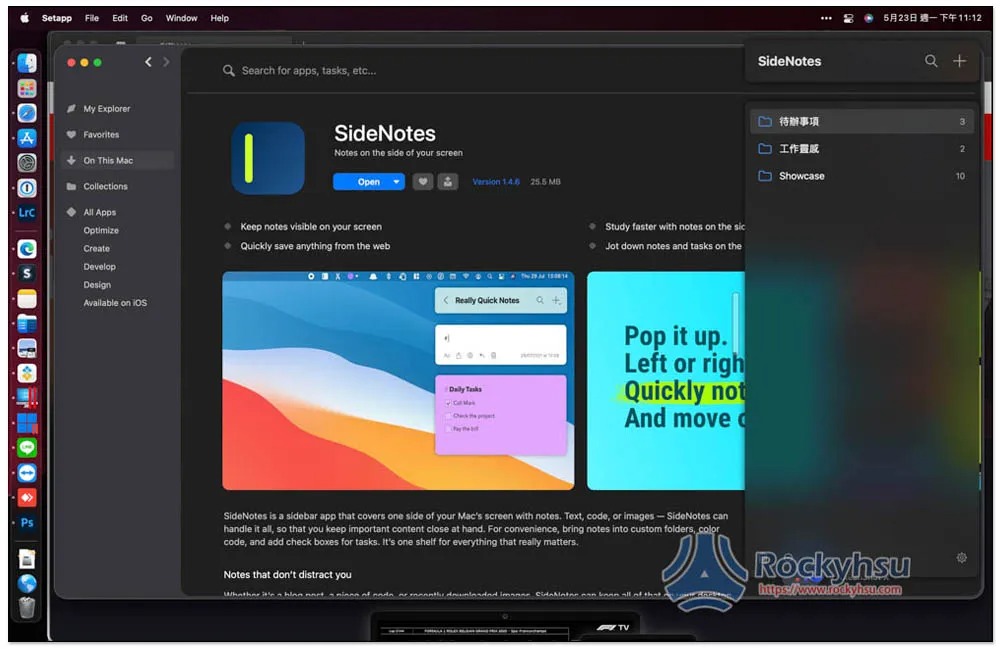
Task: Click the install icon beside the heart button
Action: [x=448, y=181]
